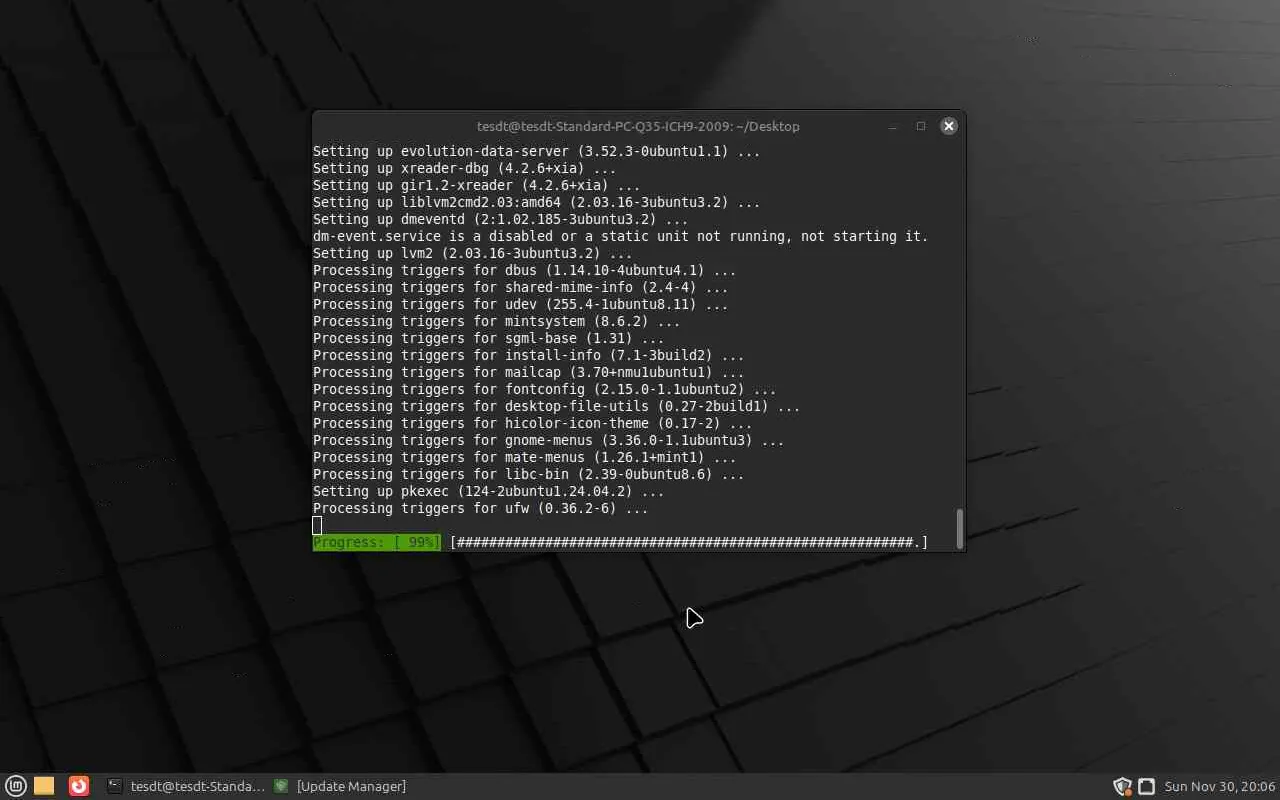1280x800 pixels.
Task: Open the calendar from the taskbar clock
Action: [x=1220, y=786]
